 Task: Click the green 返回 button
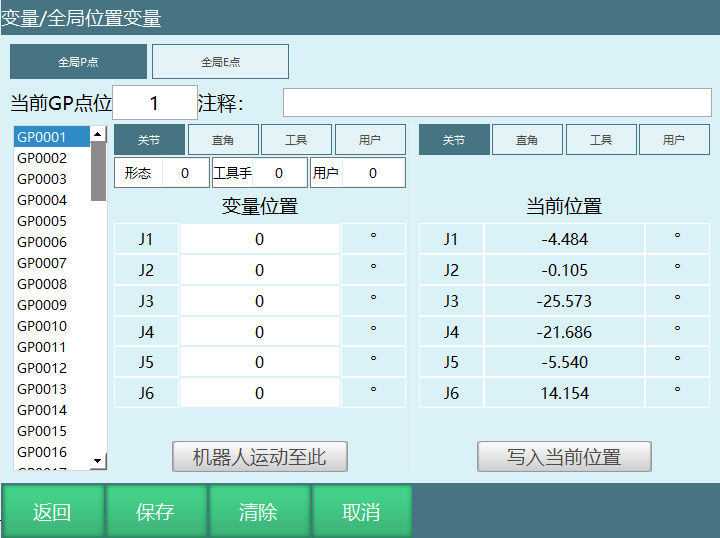(x=52, y=512)
